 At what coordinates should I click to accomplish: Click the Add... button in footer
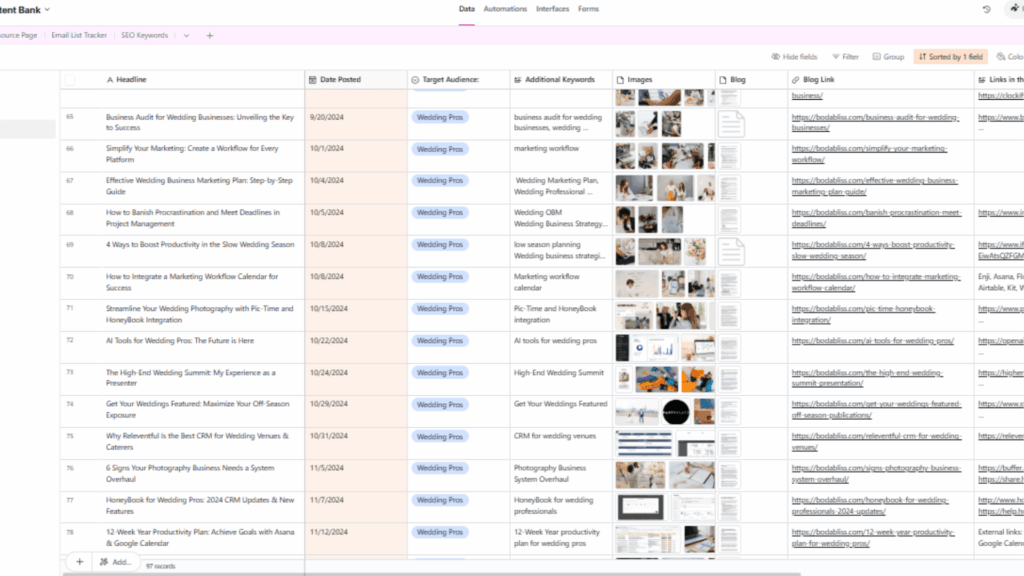click(115, 562)
